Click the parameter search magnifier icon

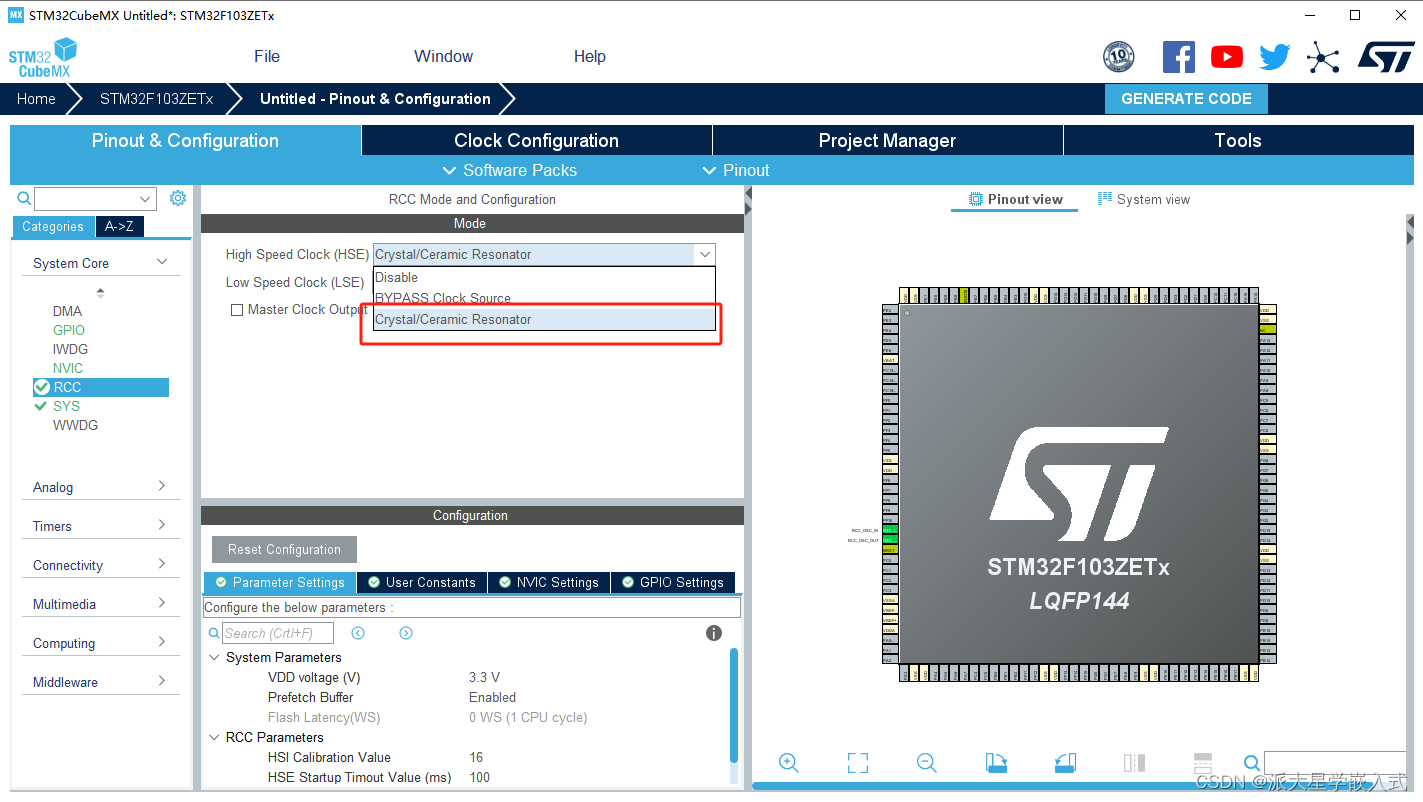click(x=214, y=633)
